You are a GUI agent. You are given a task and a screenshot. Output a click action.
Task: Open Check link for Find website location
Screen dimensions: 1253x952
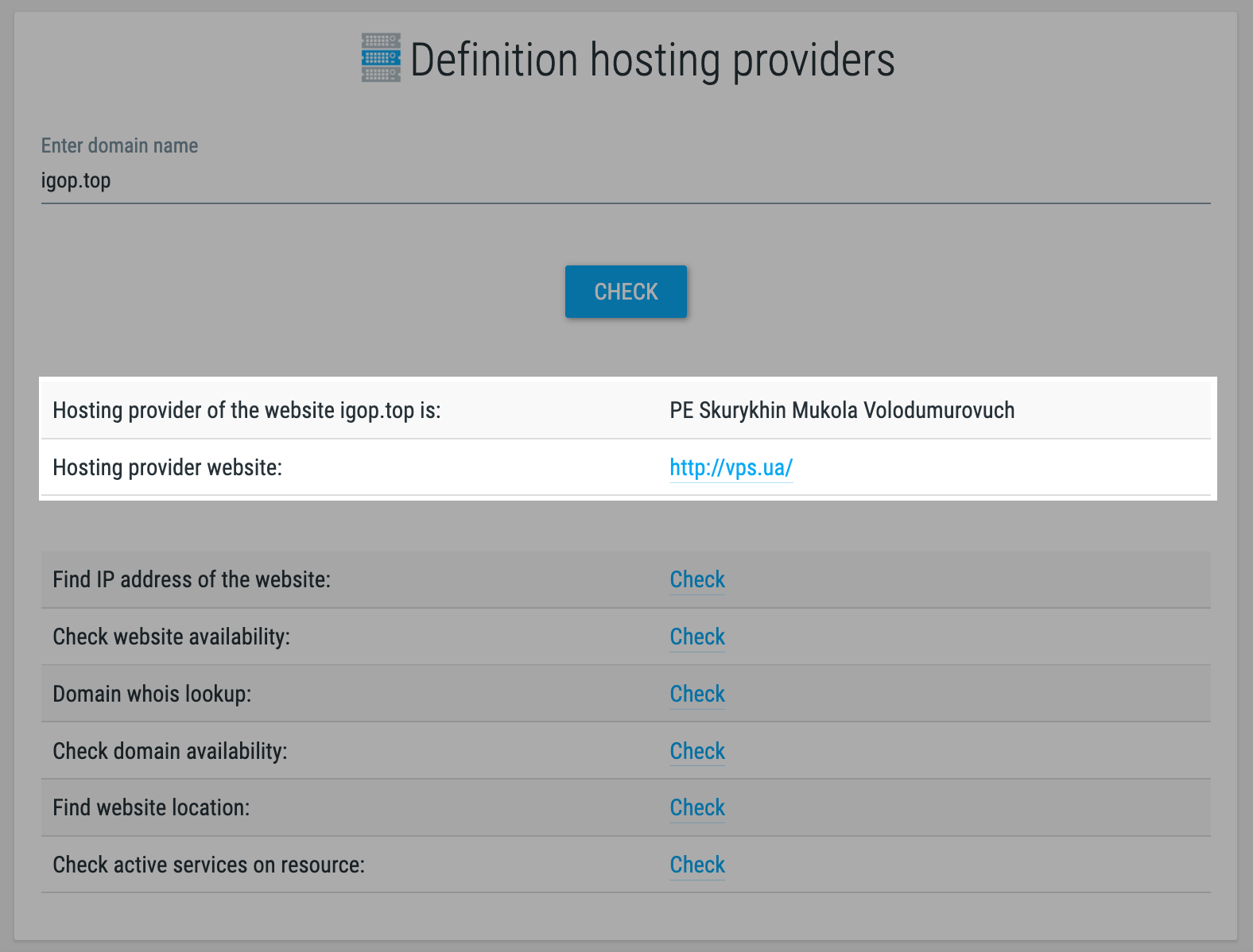pos(696,807)
